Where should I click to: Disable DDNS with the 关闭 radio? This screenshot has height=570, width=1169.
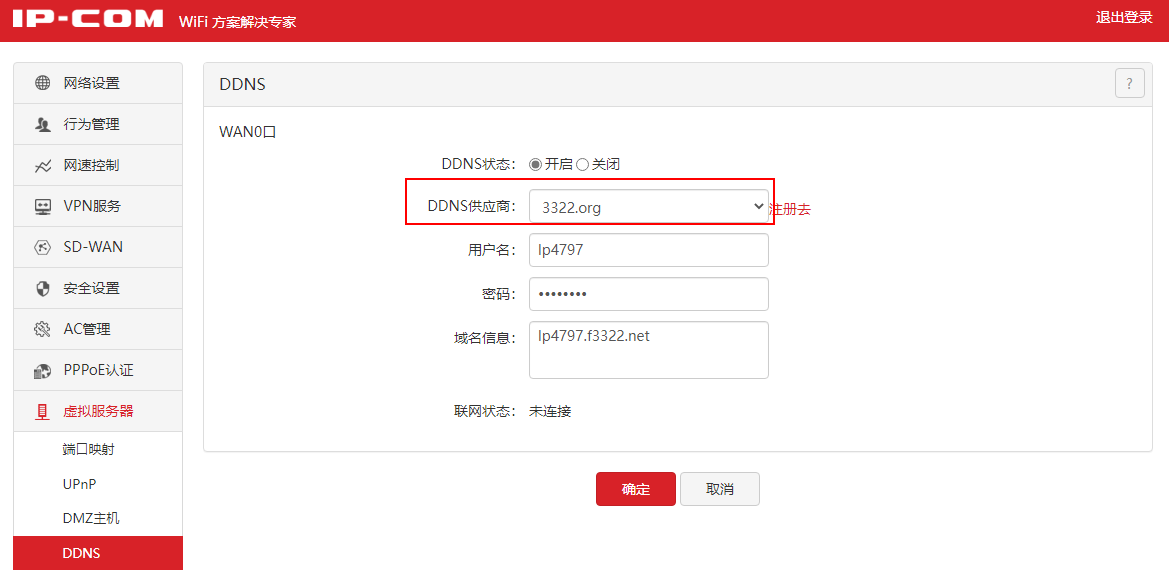(582, 165)
